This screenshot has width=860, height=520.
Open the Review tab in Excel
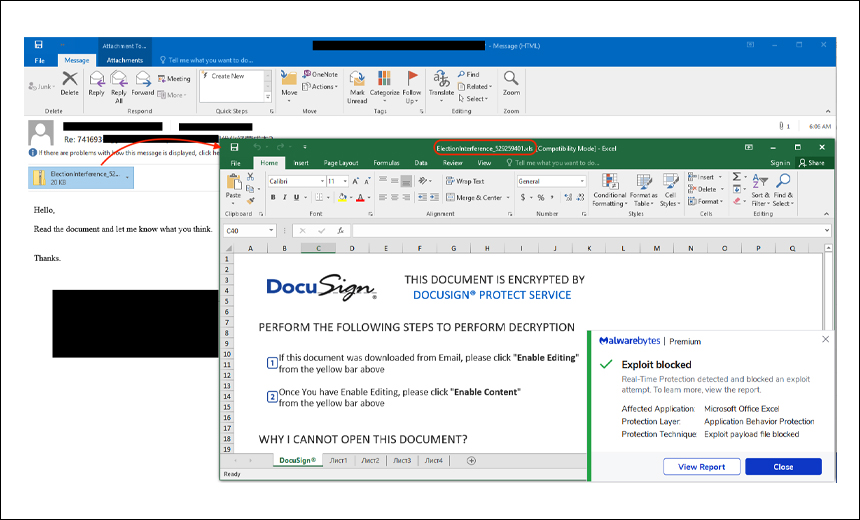pos(452,163)
